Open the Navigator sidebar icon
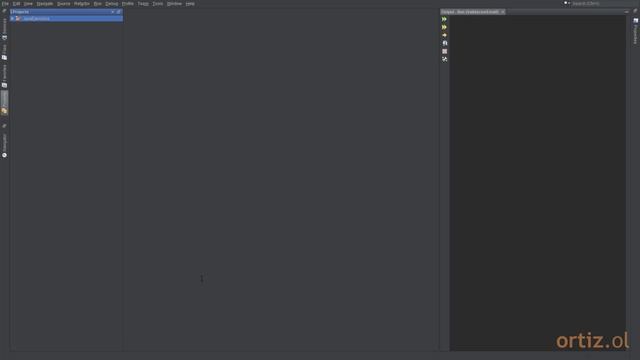640x360 pixels. pyautogui.click(x=4, y=155)
